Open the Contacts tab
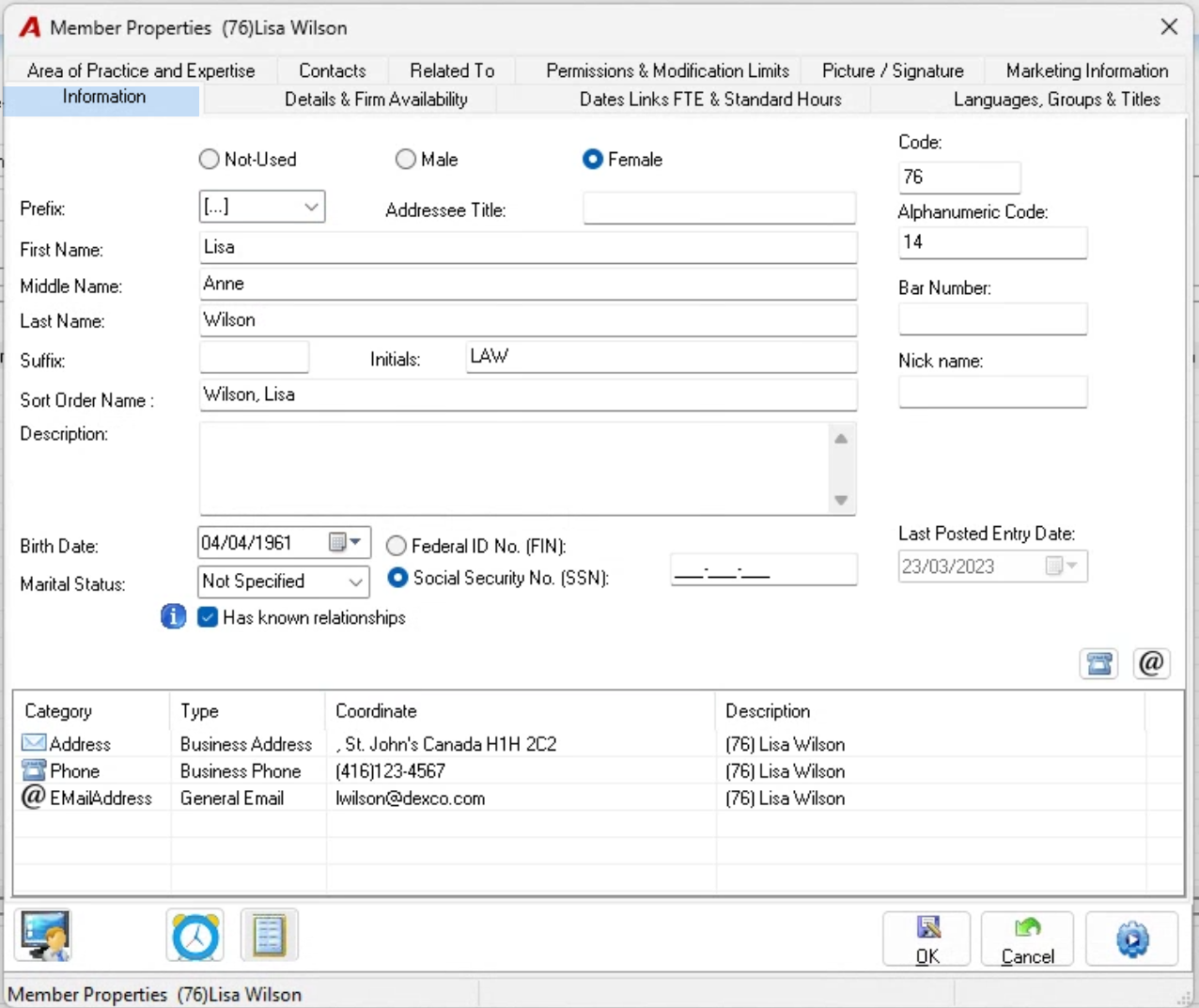The image size is (1199, 1008). (332, 70)
